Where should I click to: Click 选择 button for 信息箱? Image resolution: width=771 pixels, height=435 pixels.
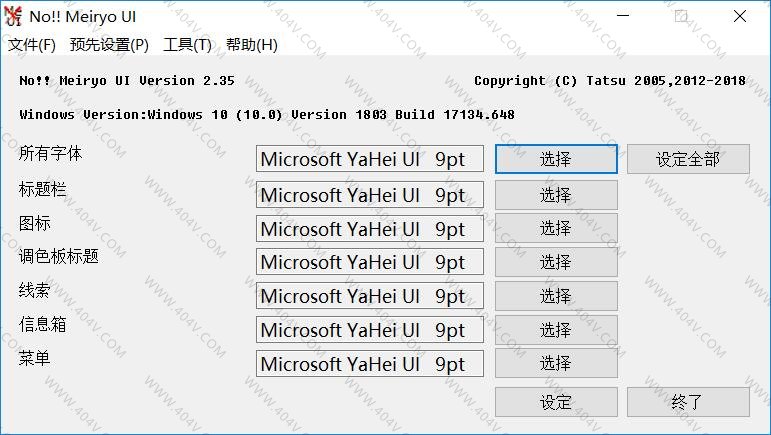tap(556, 330)
